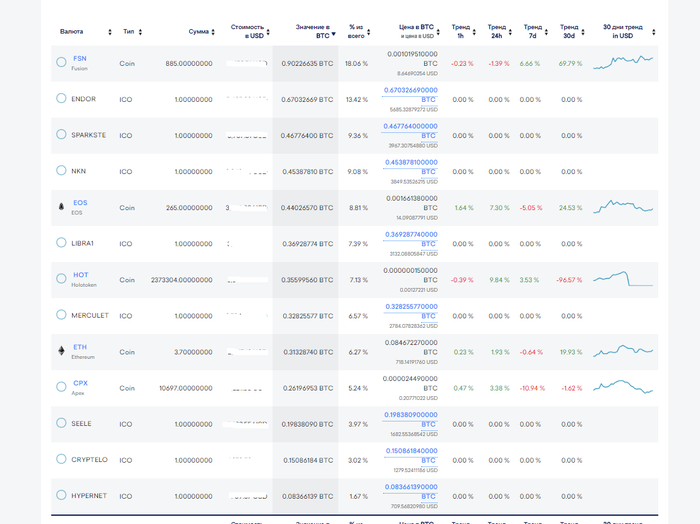Open the CPX Apex link
The height and width of the screenshot is (524, 700).
click(x=80, y=383)
